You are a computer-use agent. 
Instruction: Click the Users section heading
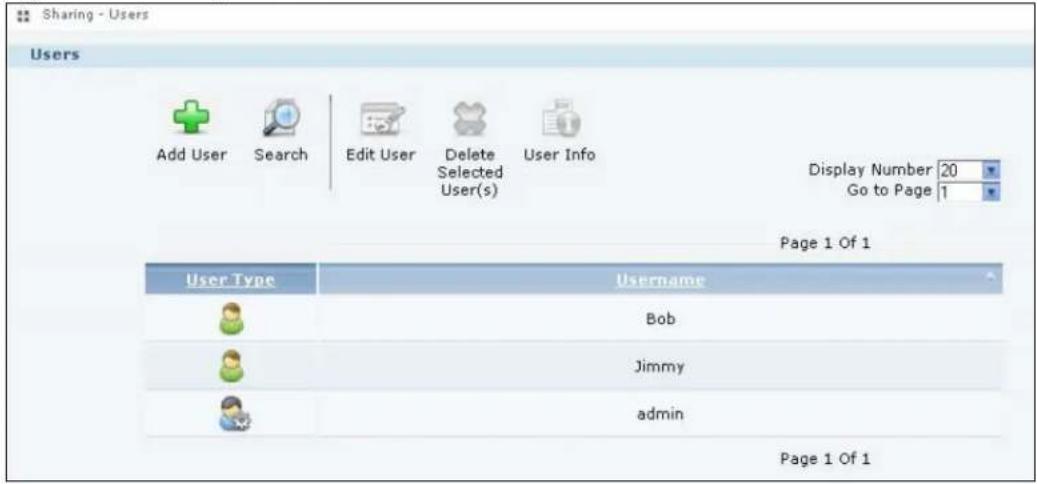pyautogui.click(x=55, y=55)
